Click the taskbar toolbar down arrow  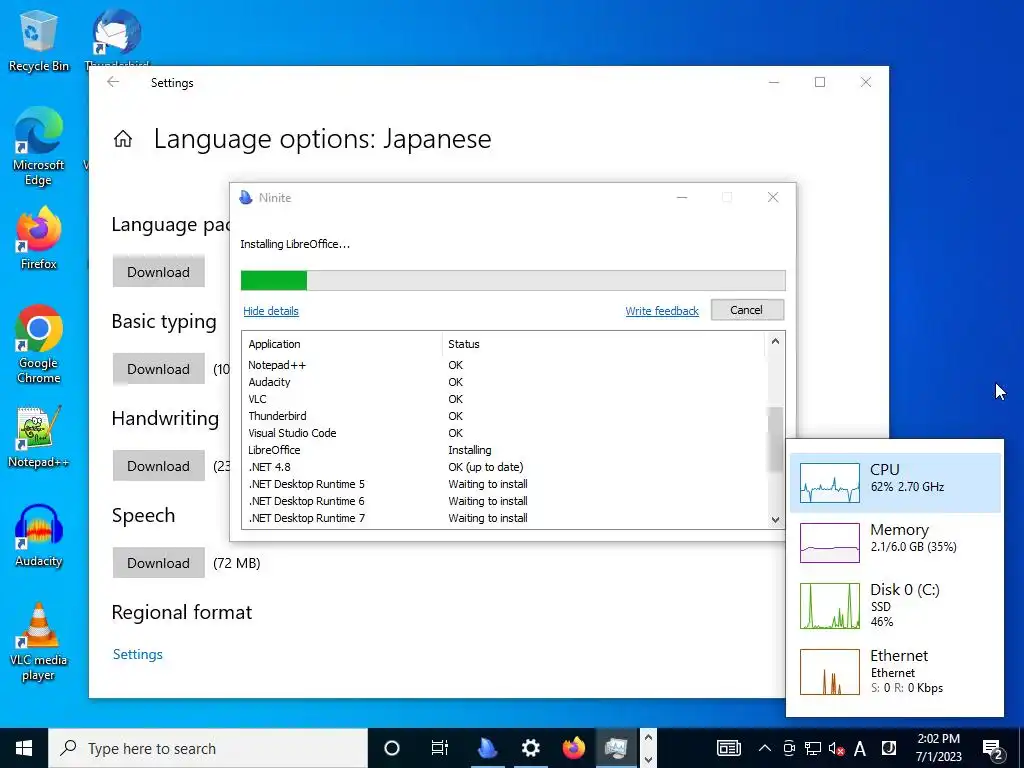[x=648, y=760]
